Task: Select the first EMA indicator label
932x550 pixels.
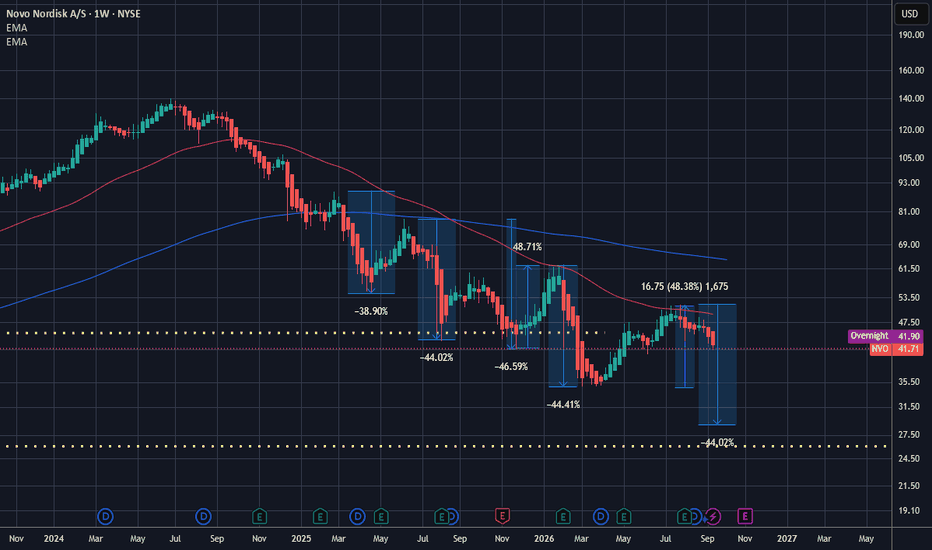Action: click(17, 28)
